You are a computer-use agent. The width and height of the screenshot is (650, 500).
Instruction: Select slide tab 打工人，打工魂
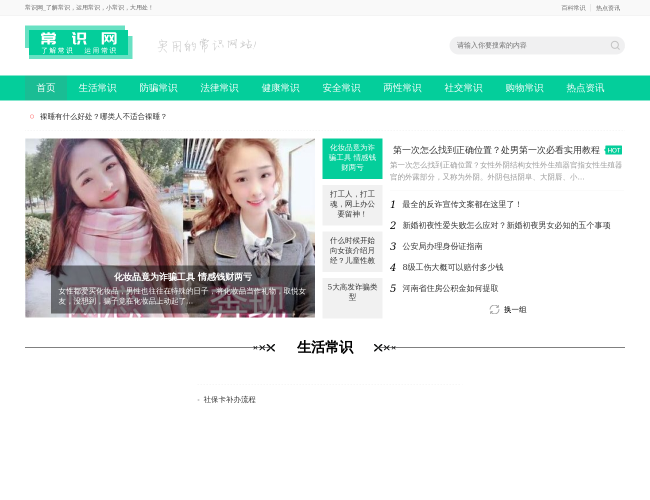pos(352,204)
